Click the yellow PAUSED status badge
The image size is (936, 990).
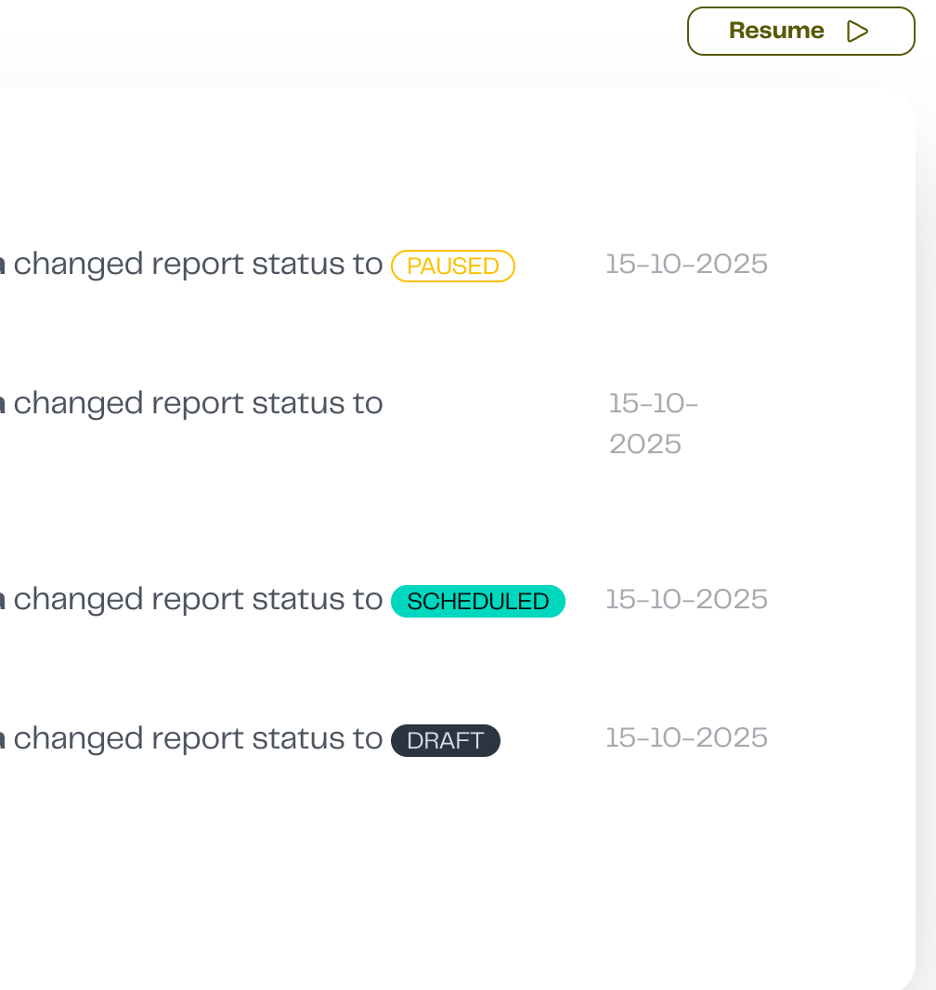pos(453,266)
